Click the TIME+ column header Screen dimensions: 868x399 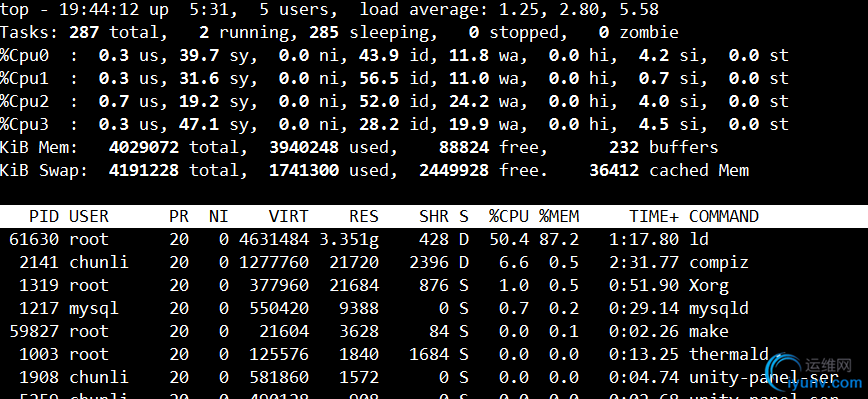tap(654, 216)
